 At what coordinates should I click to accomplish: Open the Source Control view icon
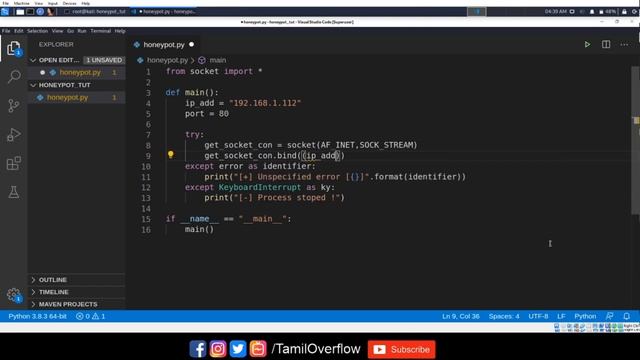pos(14,106)
